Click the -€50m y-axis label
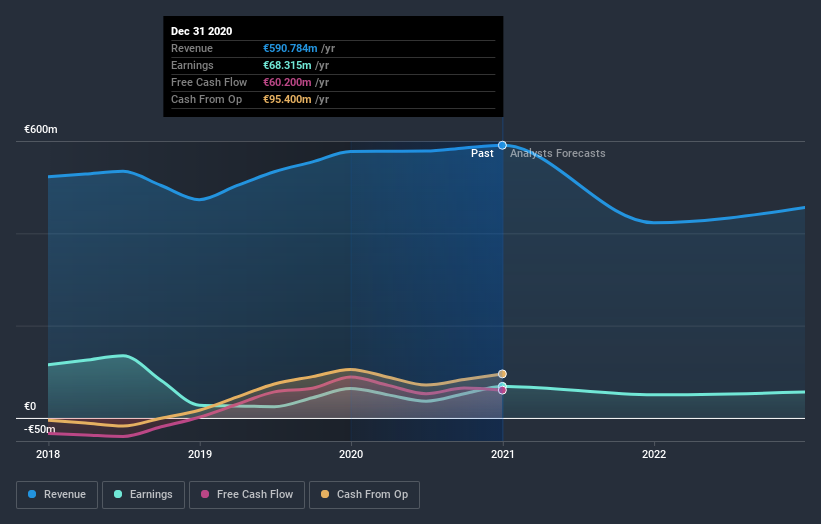Image resolution: width=821 pixels, height=524 pixels. coord(40,429)
